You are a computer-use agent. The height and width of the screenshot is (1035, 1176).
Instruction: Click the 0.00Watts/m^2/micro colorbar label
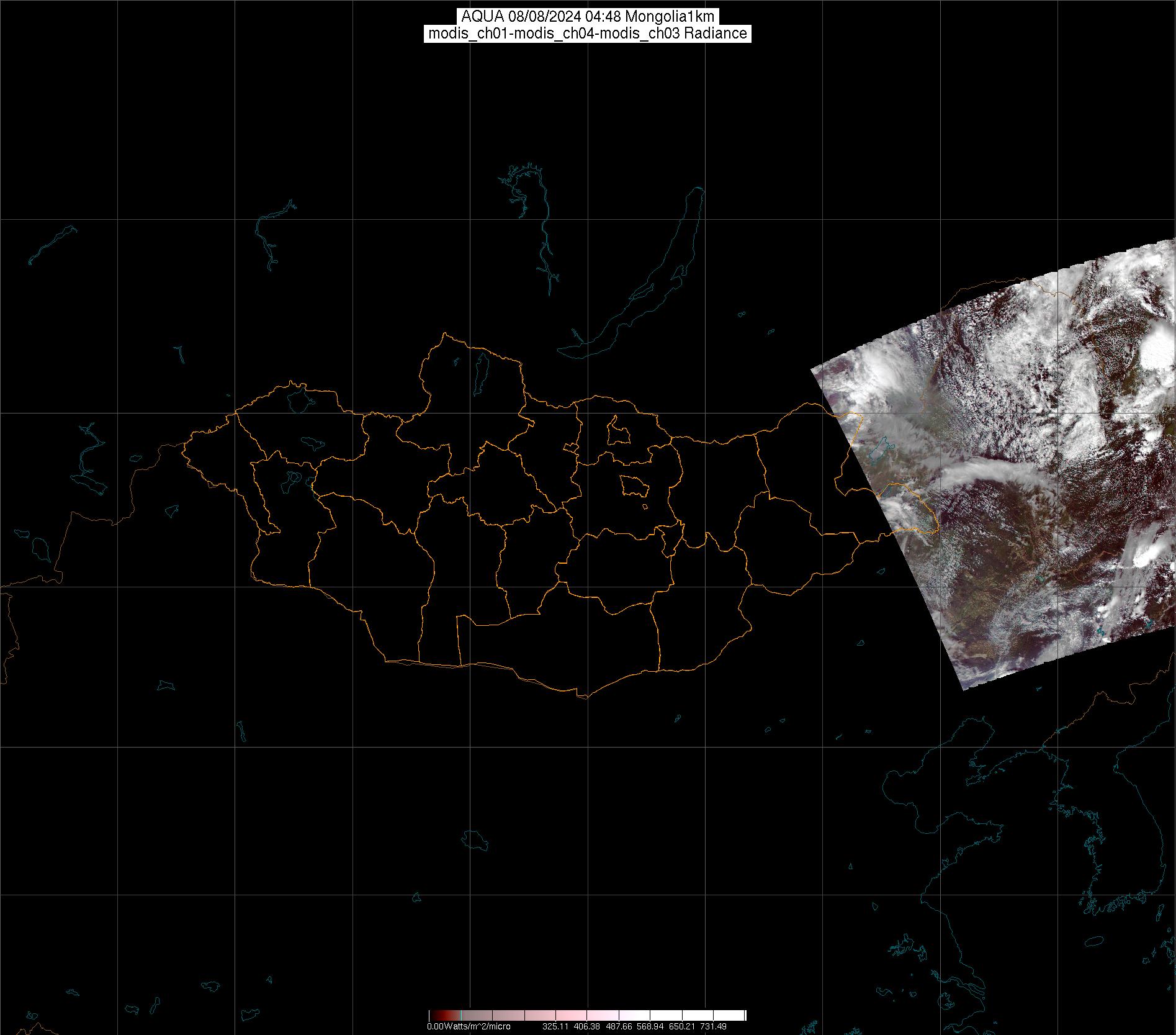tap(469, 1026)
